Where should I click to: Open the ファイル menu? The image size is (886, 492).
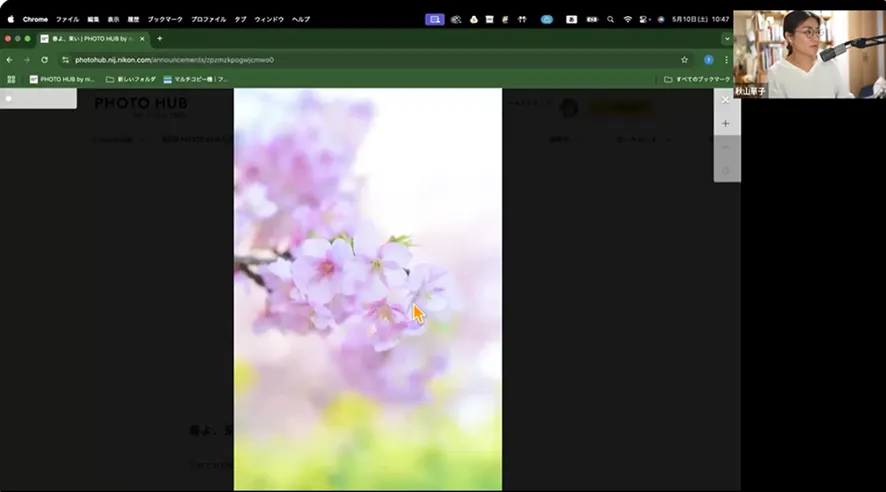(67, 19)
